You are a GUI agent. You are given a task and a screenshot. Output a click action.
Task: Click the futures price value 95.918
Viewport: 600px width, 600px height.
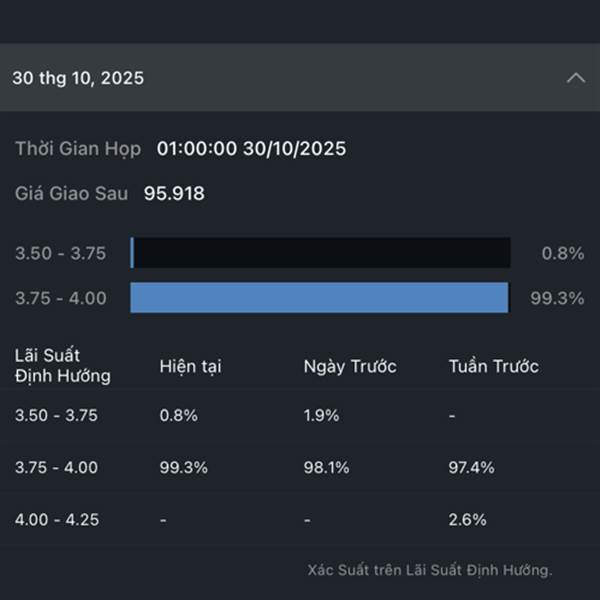click(x=174, y=194)
